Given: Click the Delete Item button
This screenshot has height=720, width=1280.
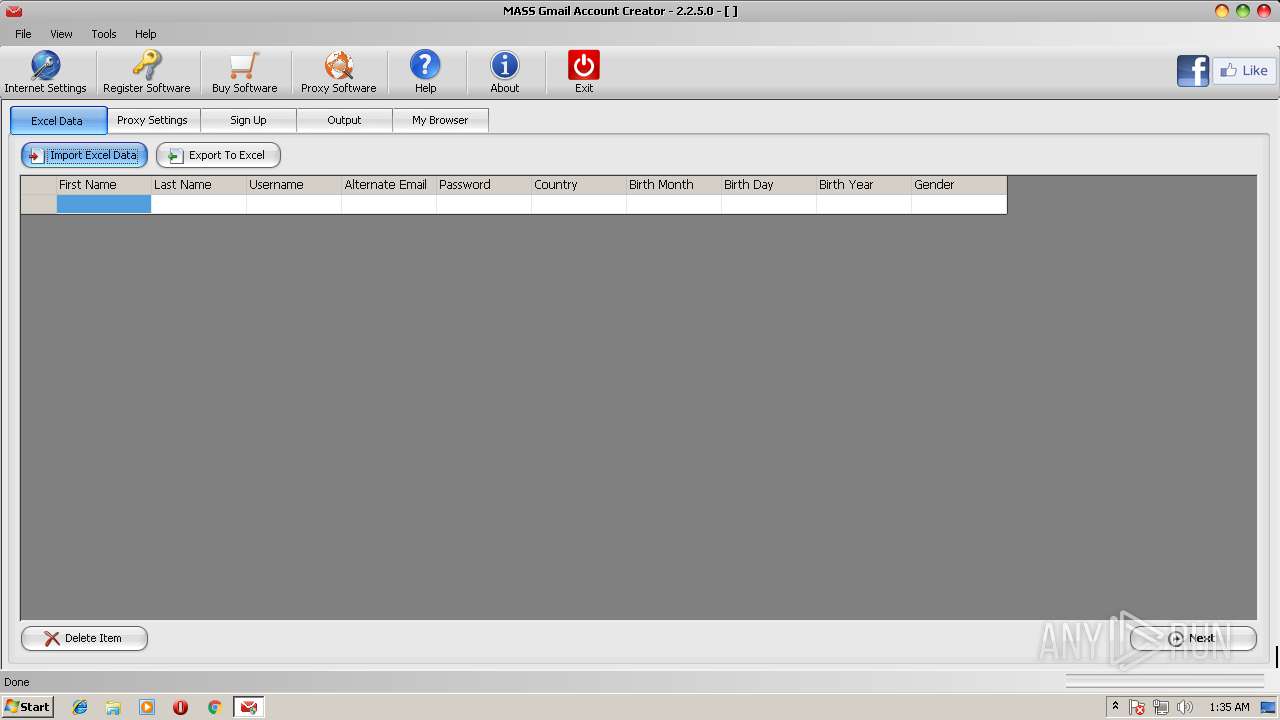Looking at the screenshot, I should pyautogui.click(x=84, y=638).
